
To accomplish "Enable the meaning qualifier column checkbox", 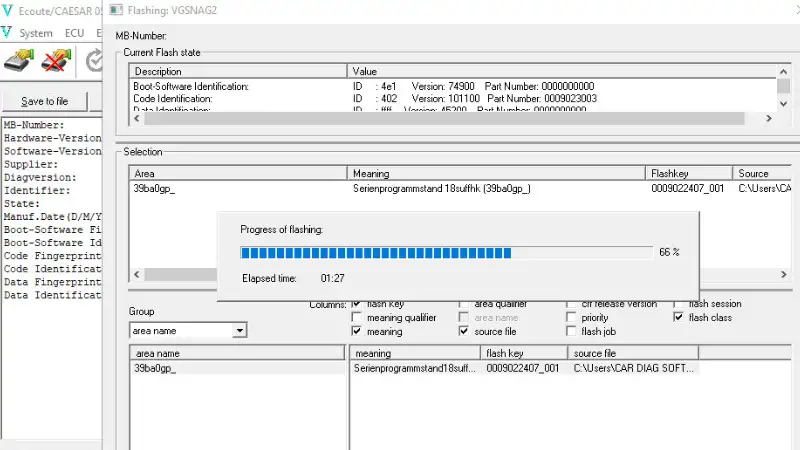I will (x=356, y=317).
